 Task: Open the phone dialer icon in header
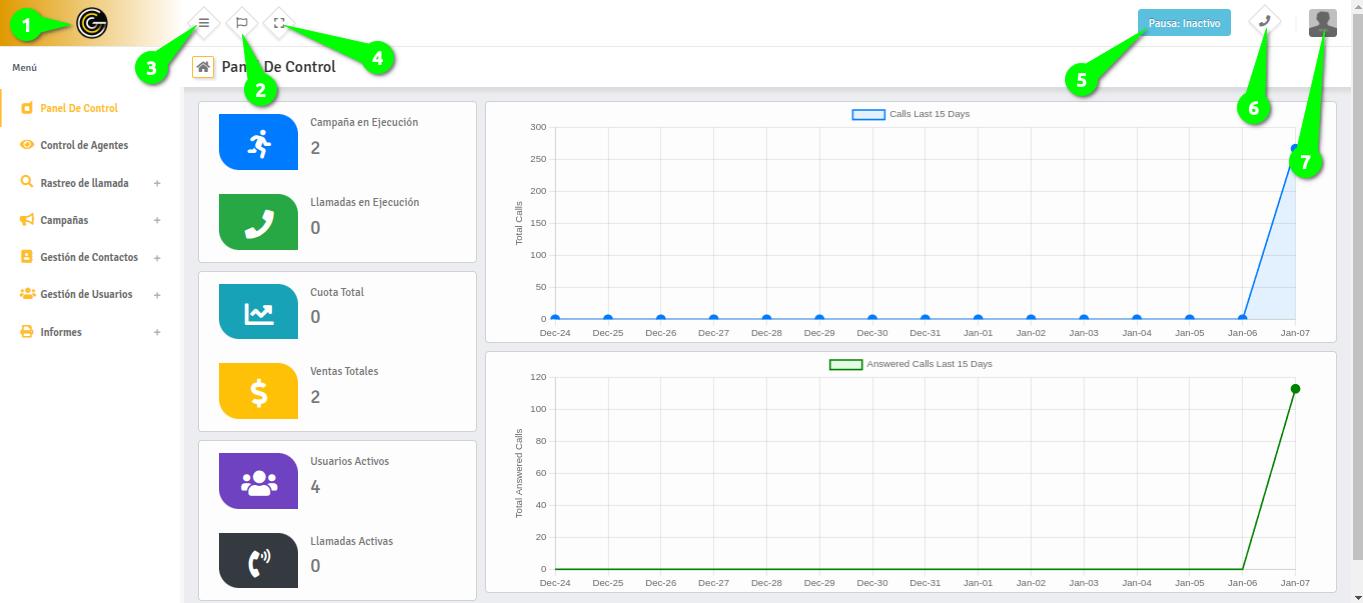pyautogui.click(x=1265, y=22)
